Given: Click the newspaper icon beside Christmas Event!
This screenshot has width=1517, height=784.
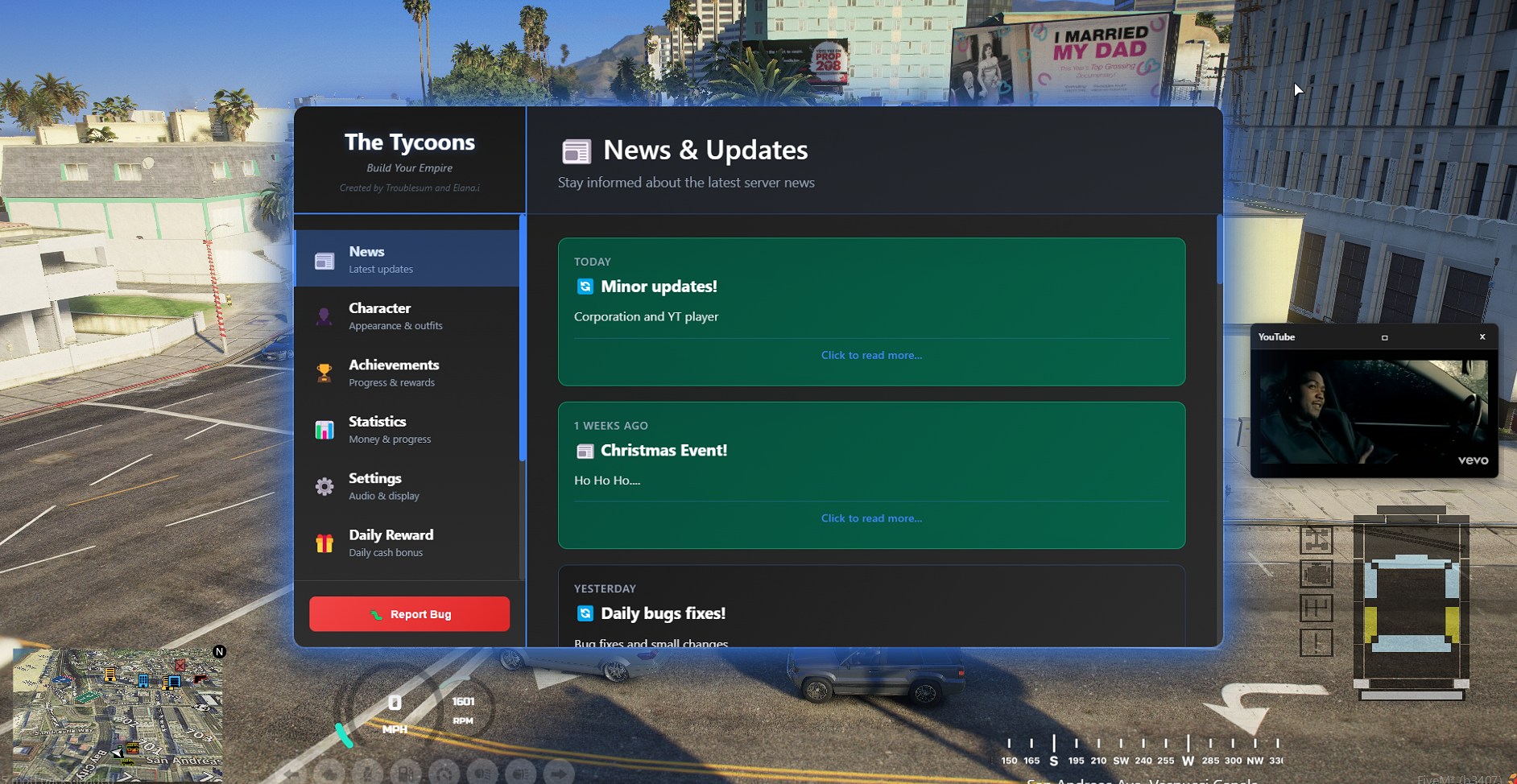Looking at the screenshot, I should tap(585, 451).
